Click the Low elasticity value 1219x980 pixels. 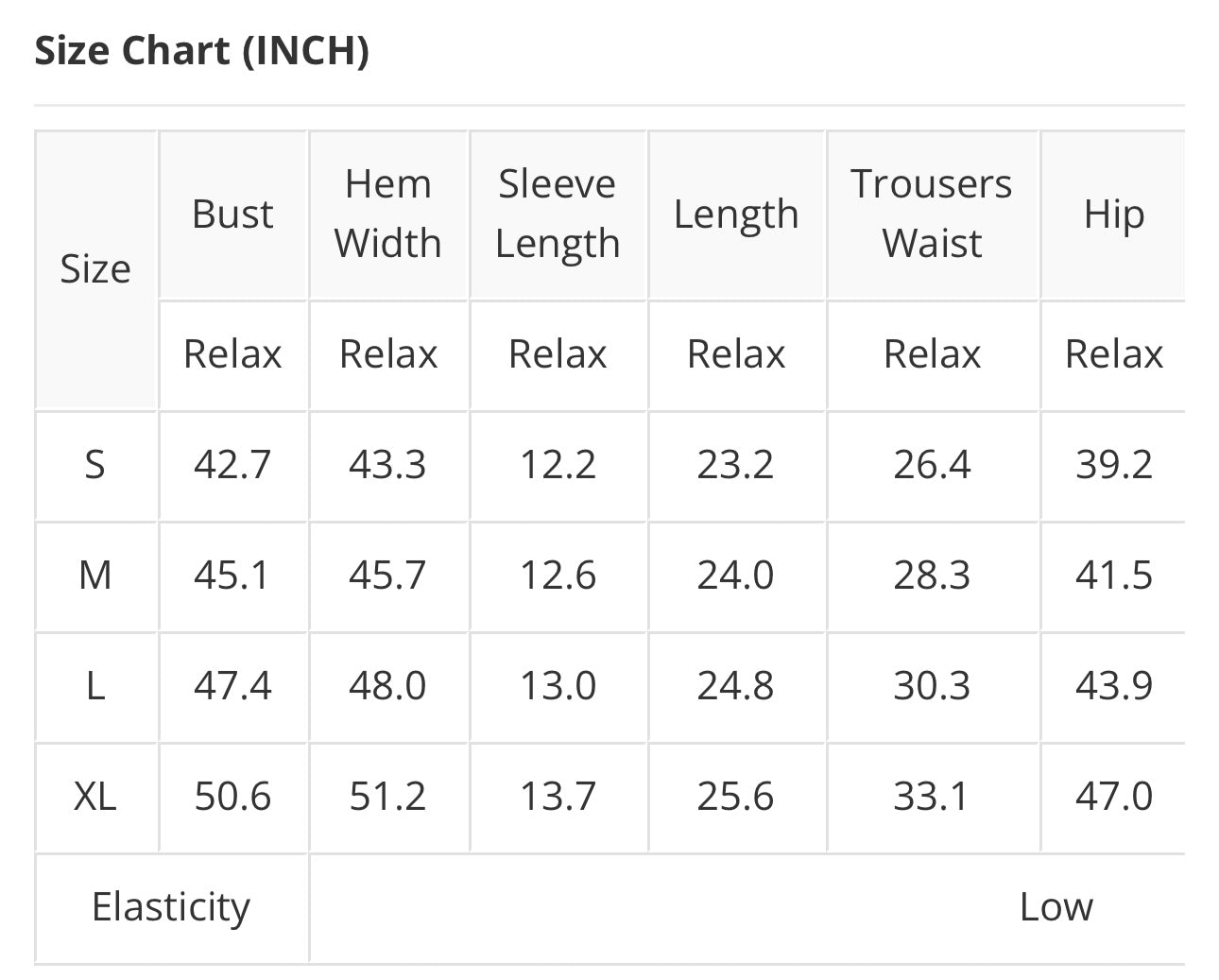(1056, 907)
